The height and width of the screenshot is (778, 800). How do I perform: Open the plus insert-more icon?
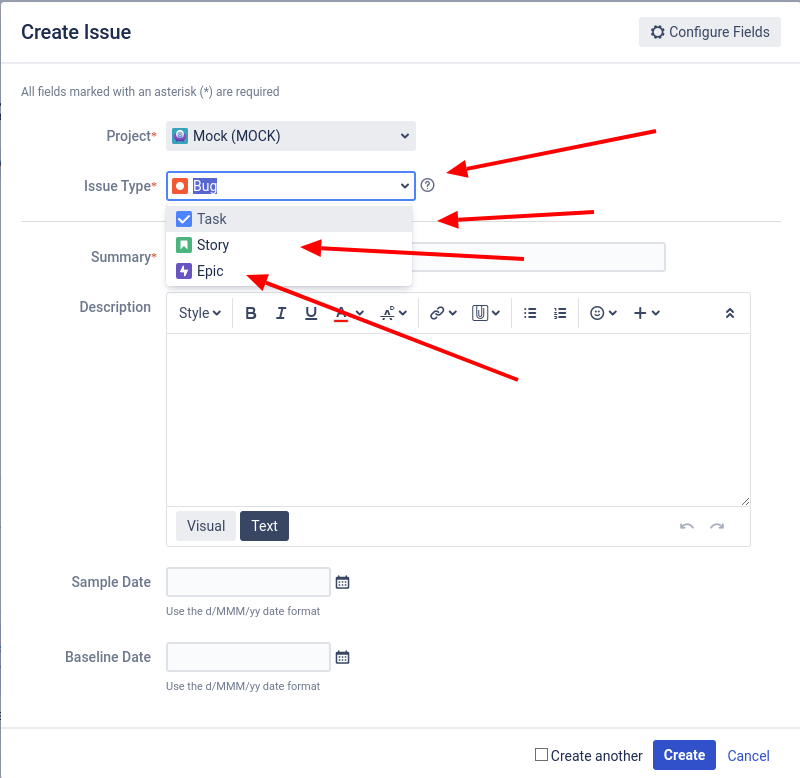640,313
